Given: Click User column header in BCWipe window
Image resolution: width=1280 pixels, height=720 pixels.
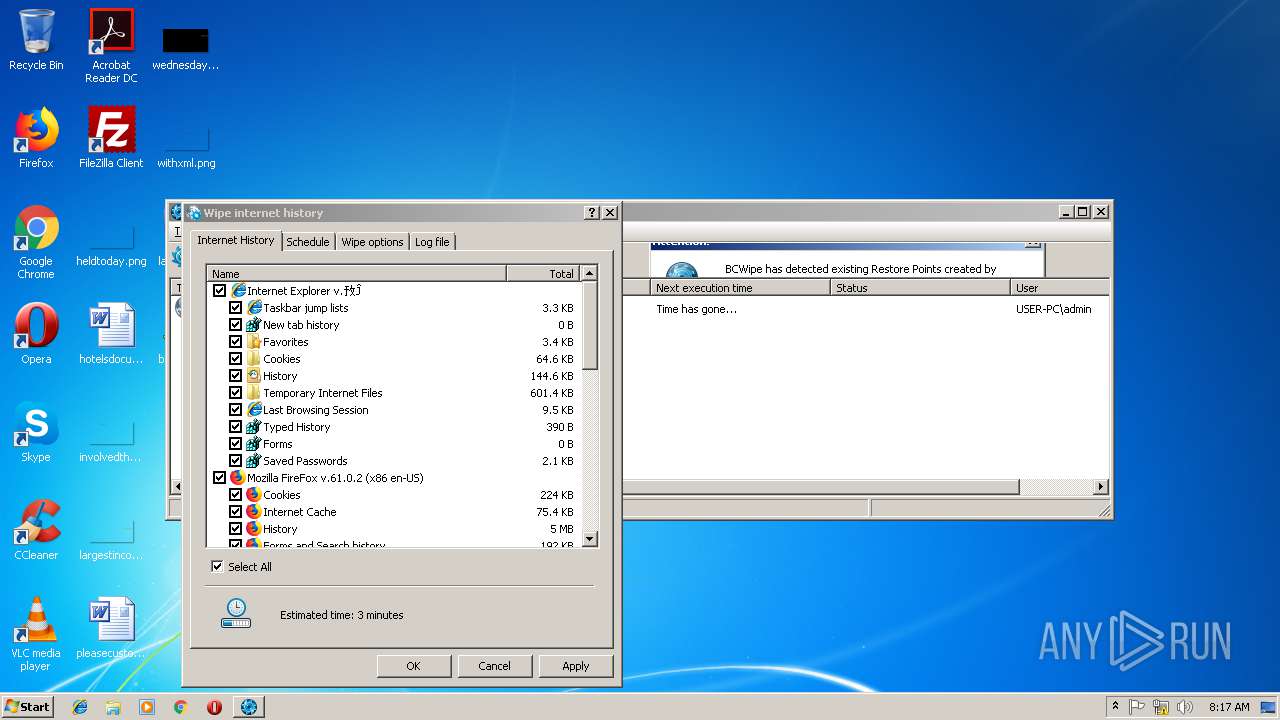Looking at the screenshot, I should (x=1060, y=288).
